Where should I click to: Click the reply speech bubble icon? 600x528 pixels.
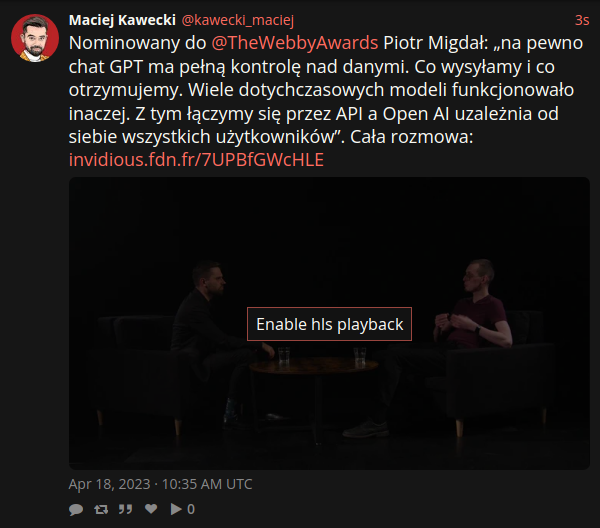76,509
